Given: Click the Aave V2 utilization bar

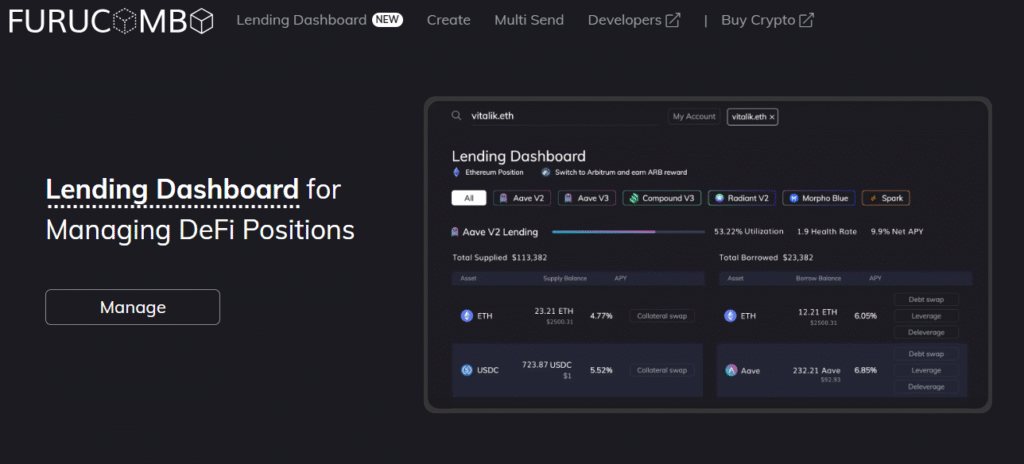Looking at the screenshot, I should click(x=627, y=232).
